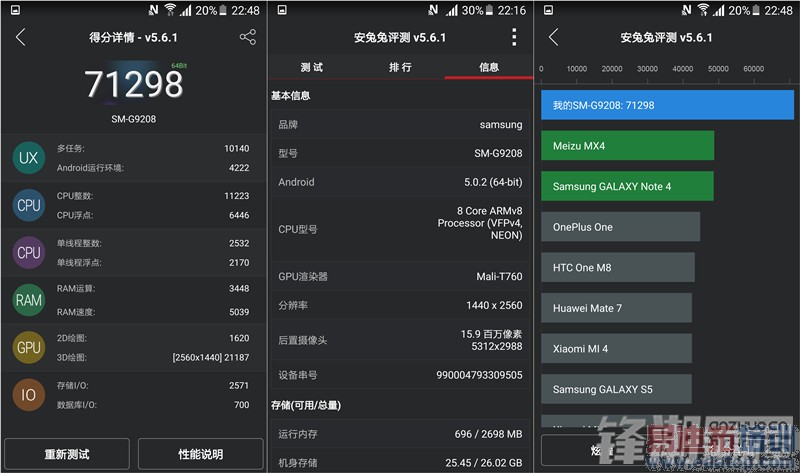The height and width of the screenshot is (473, 800).
Task: Tap the 单线程整数 score 2532 row
Action: [x=153, y=243]
